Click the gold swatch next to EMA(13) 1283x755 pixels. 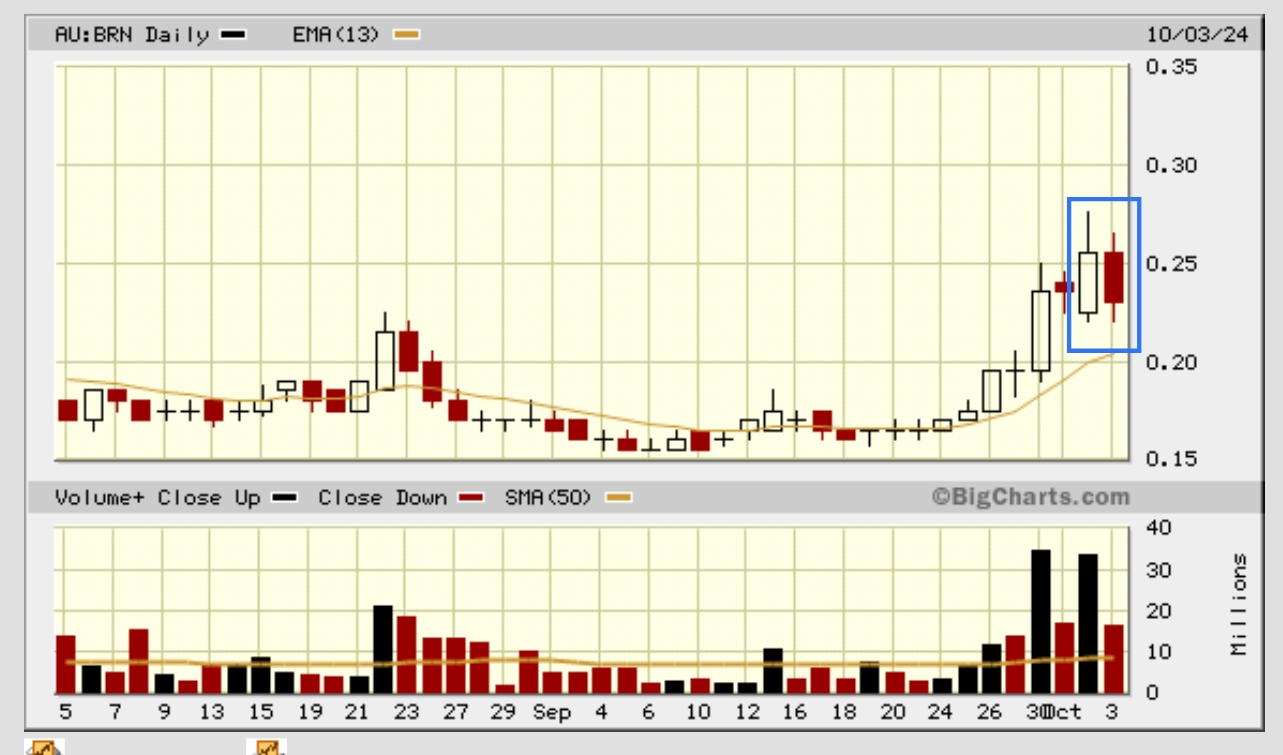tap(407, 36)
